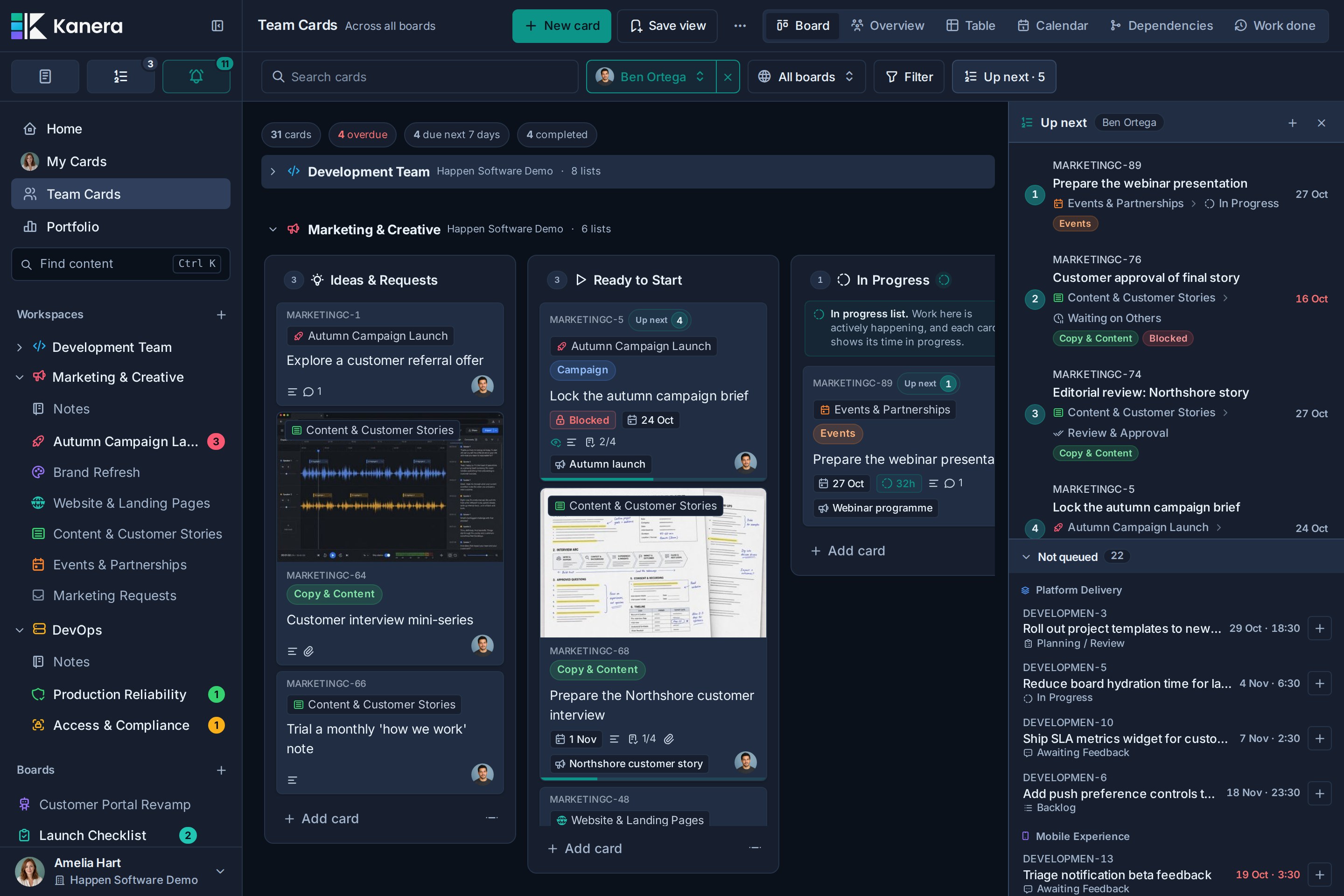The image size is (1344, 896).
Task: Open the Ben Ortega member dropdown
Action: click(x=651, y=77)
